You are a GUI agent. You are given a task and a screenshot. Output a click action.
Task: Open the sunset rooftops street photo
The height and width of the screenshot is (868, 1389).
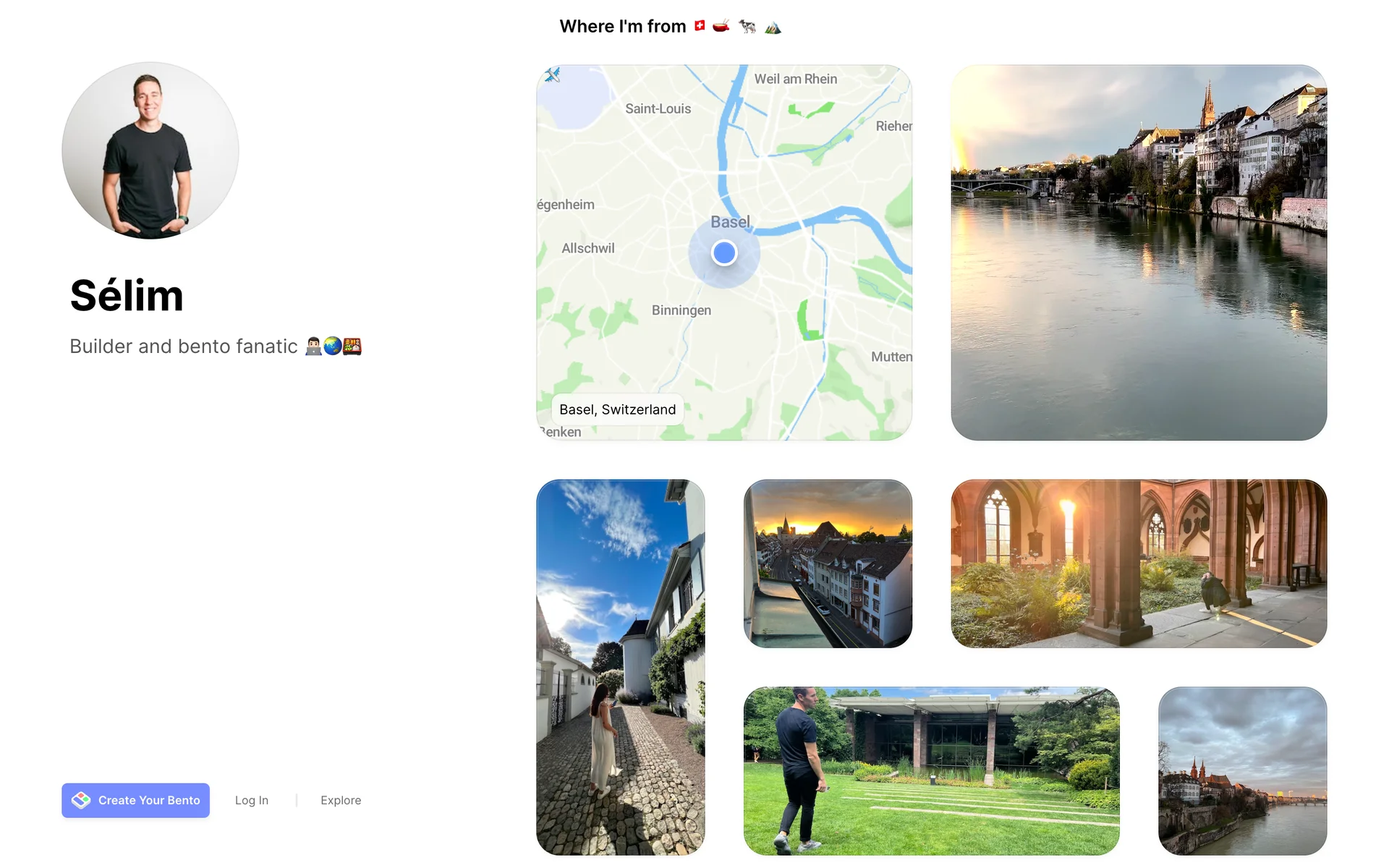828,563
